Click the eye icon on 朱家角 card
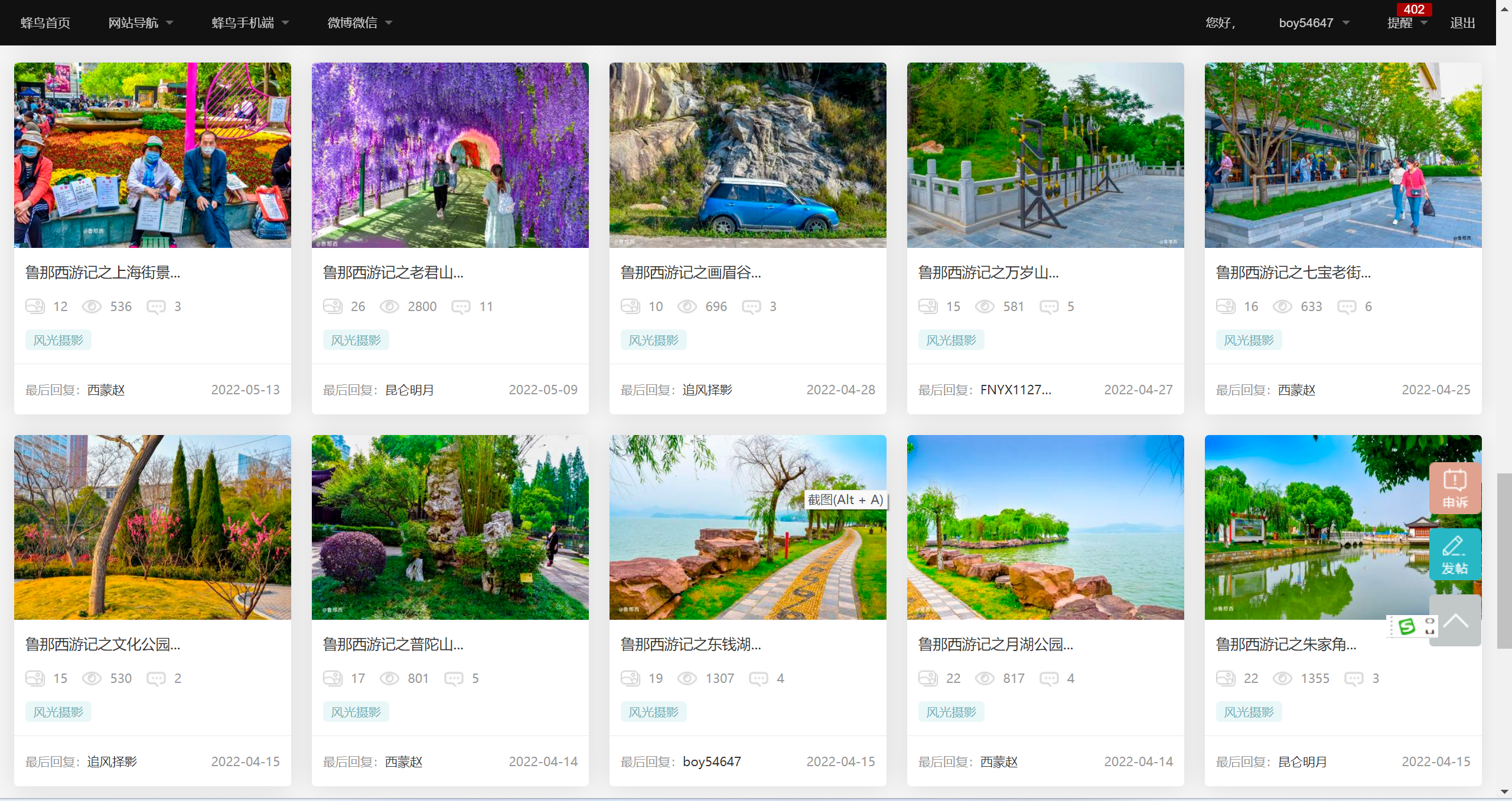The width and height of the screenshot is (1512, 801). tap(1282, 678)
